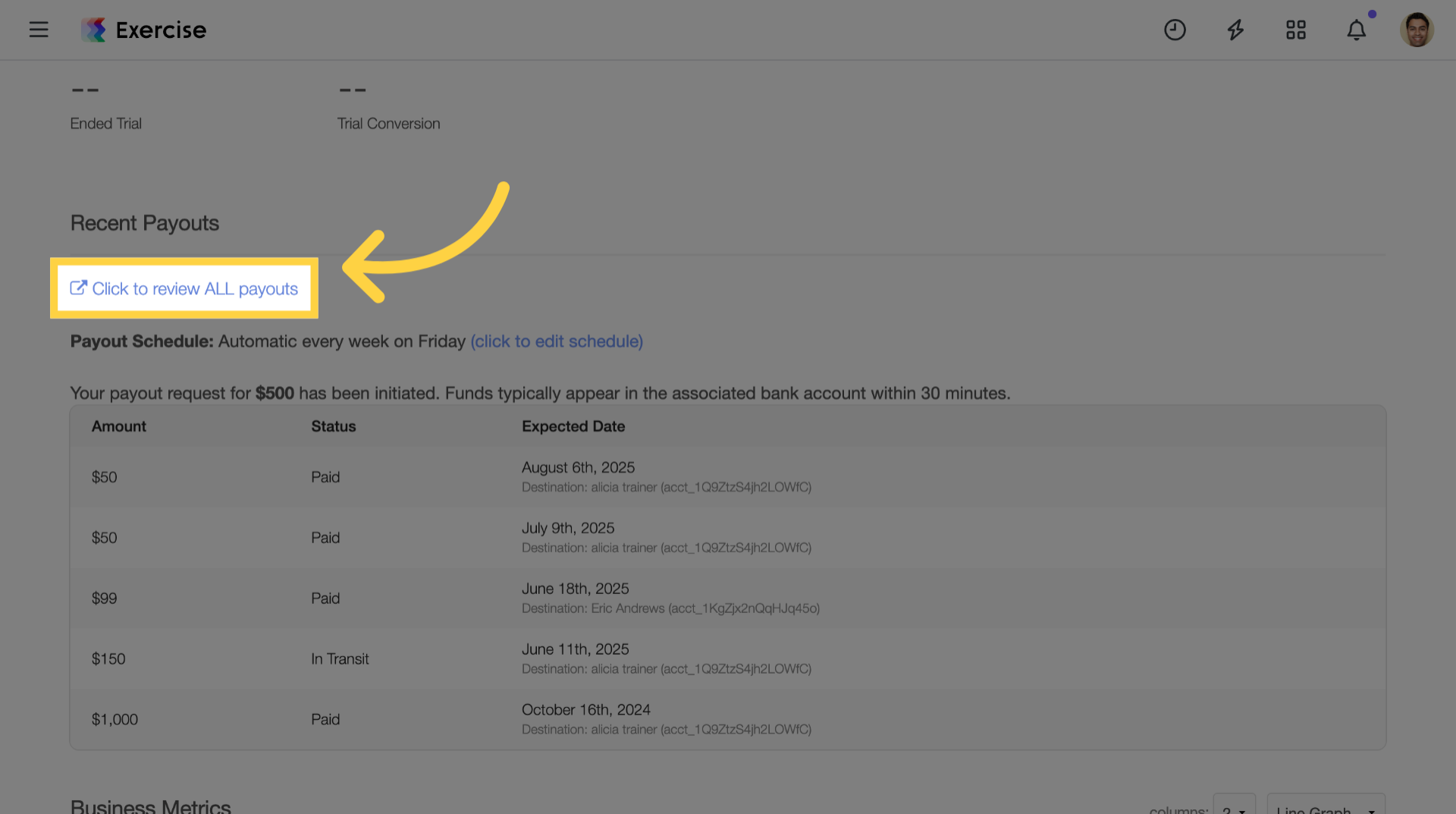
Task: Click the June 11th, 2025 date
Action: pyautogui.click(x=576, y=649)
